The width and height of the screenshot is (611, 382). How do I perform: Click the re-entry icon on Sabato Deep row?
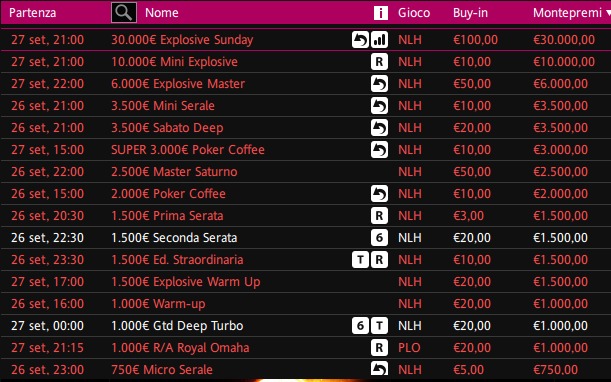coord(379,128)
